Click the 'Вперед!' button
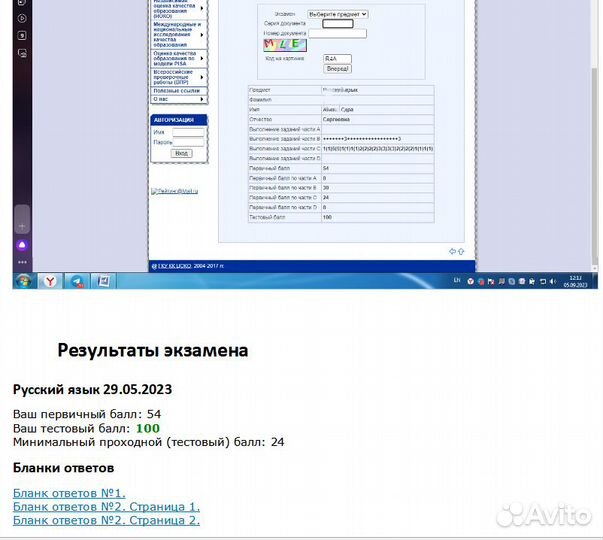 click(337, 69)
